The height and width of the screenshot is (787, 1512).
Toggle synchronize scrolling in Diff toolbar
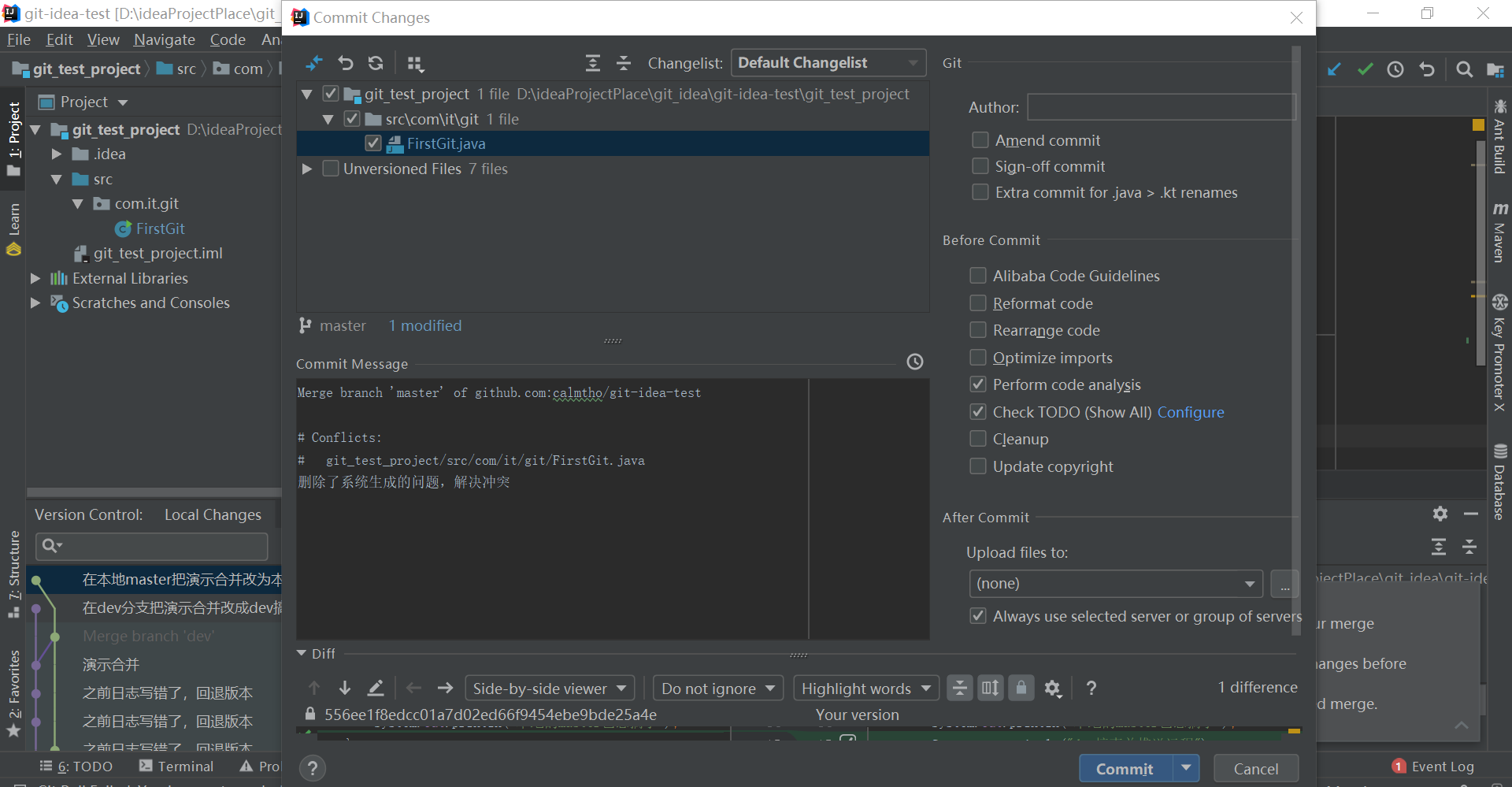[990, 688]
